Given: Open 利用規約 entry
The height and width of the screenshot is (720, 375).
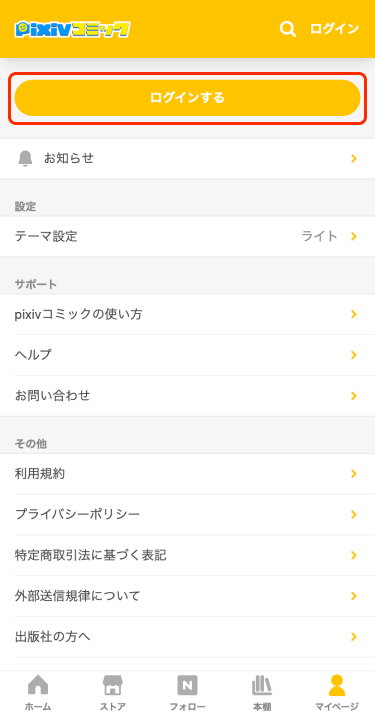Looking at the screenshot, I should [187, 474].
